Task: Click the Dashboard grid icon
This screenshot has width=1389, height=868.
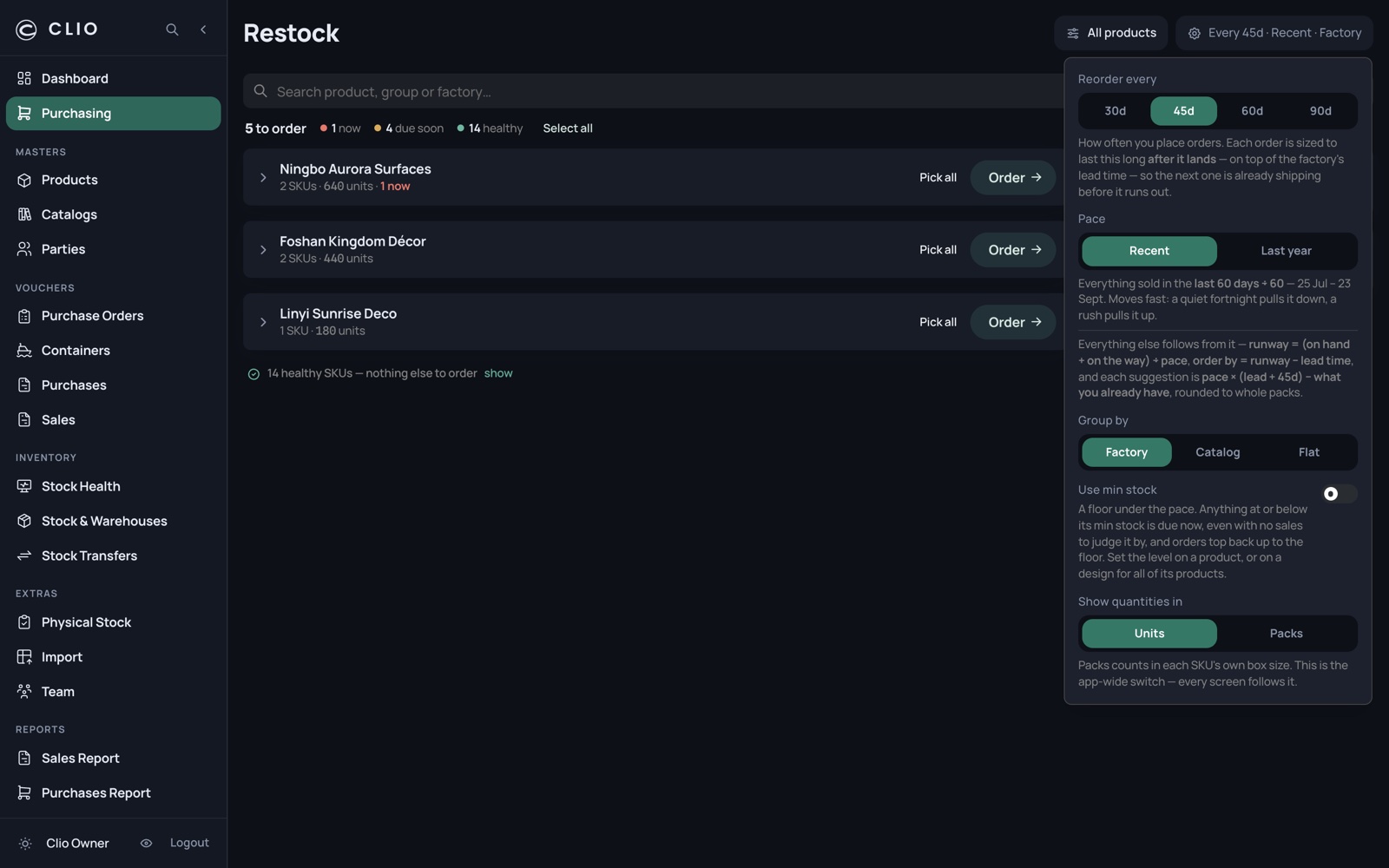Action: tap(24, 78)
